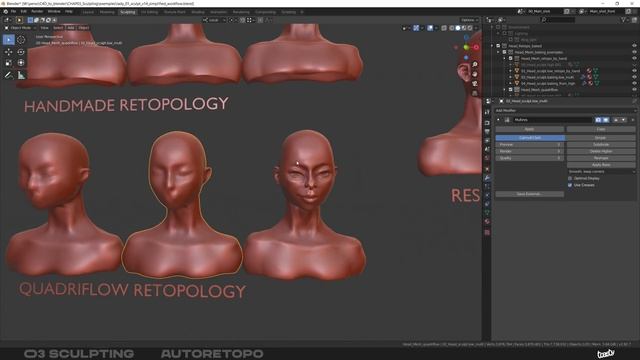Viewport: 640px width, 360px height.
Task: Select the Measure tool
Action: tap(21, 75)
